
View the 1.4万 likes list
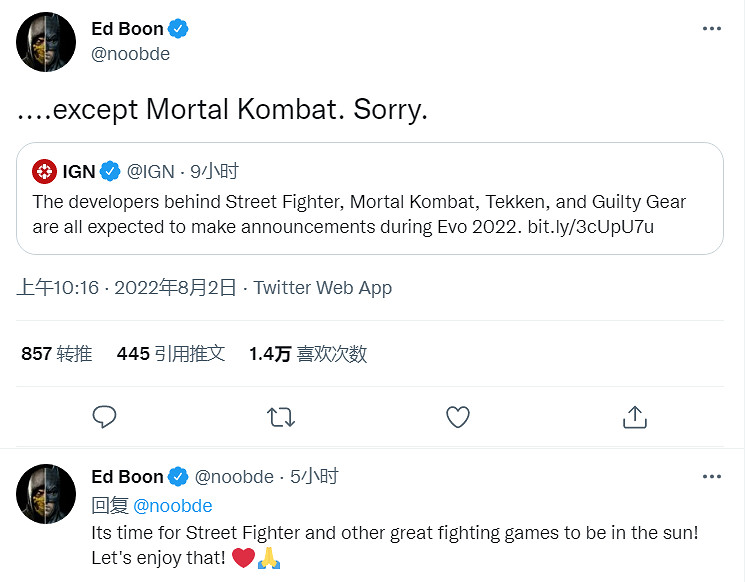(x=308, y=353)
